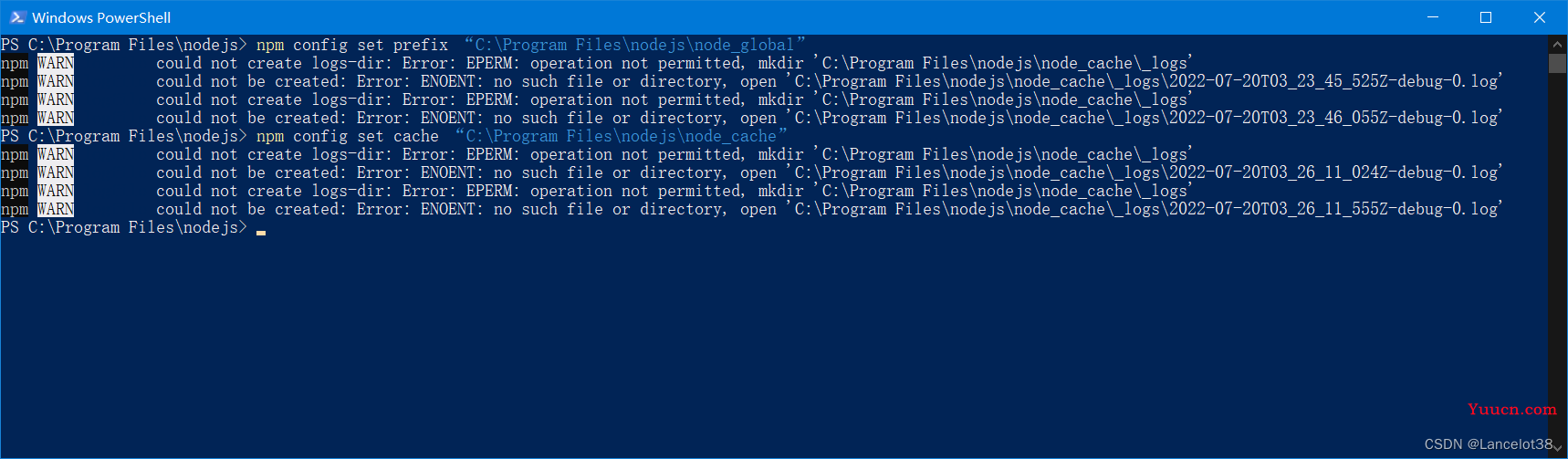The height and width of the screenshot is (459, 1568).
Task: Click the empty scrollbar track below thumb
Action: pyautogui.click(x=1557, y=256)
